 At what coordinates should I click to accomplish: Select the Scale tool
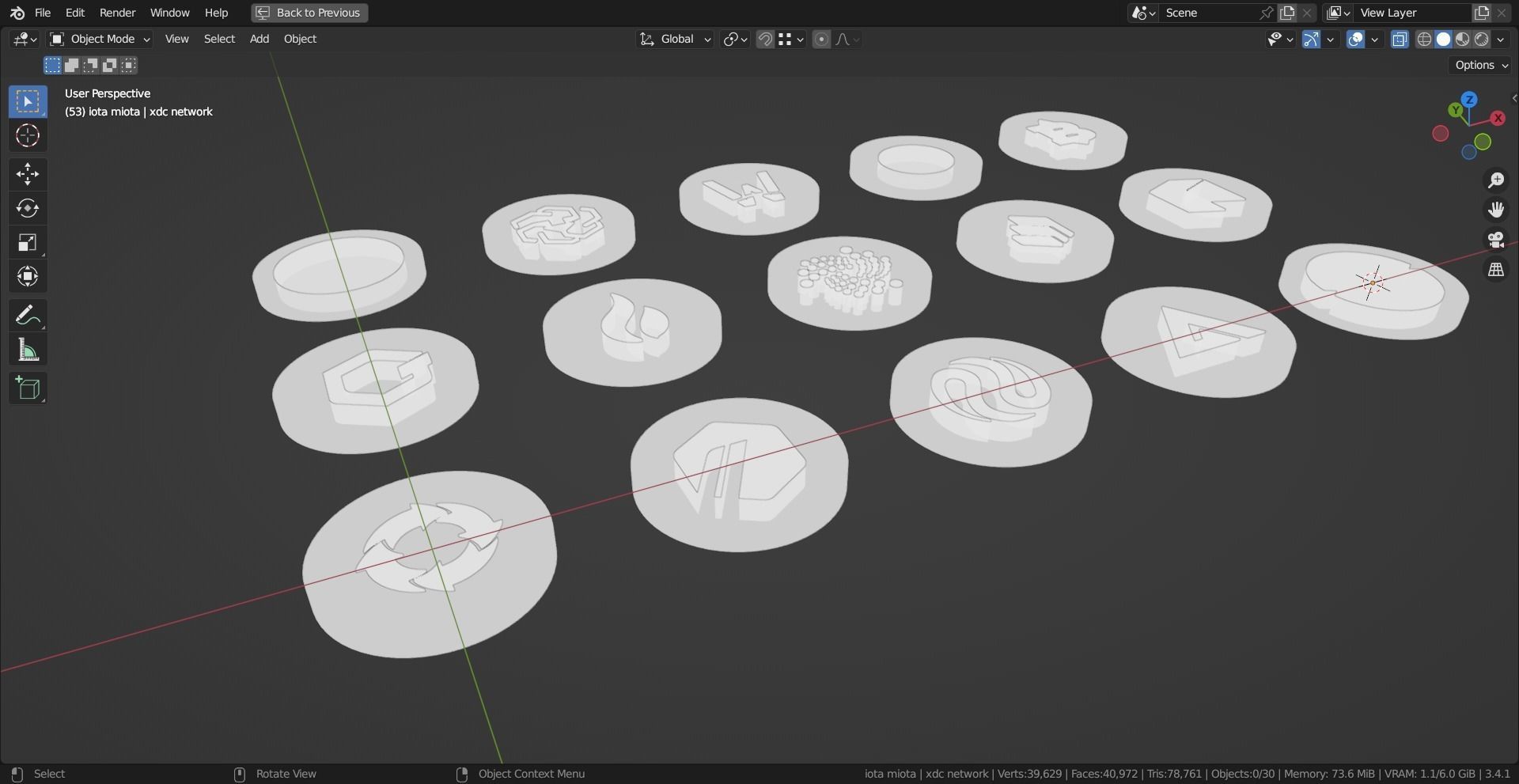pyautogui.click(x=28, y=242)
